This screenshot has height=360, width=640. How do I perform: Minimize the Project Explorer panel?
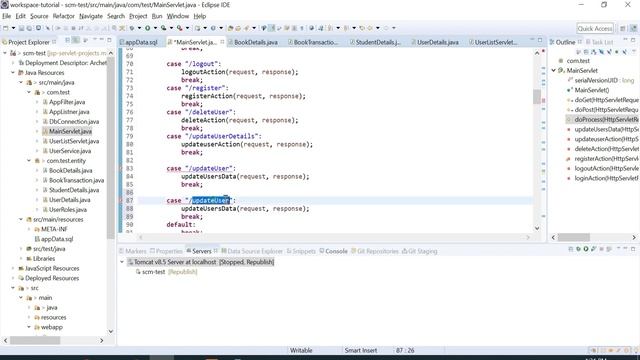[x=101, y=39]
